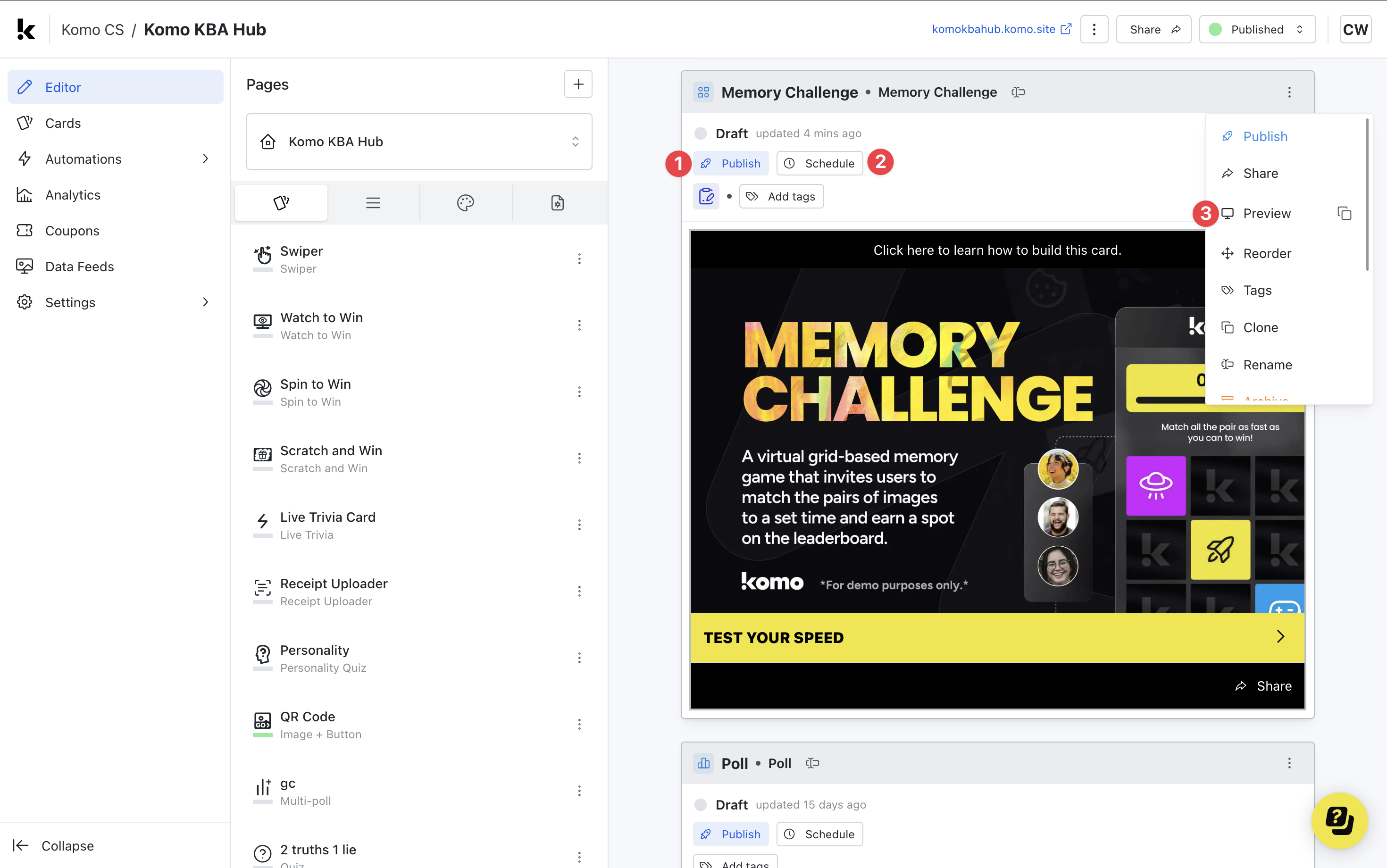Open the page settings star document icon
This screenshot has width=1387, height=868.
pos(558,203)
